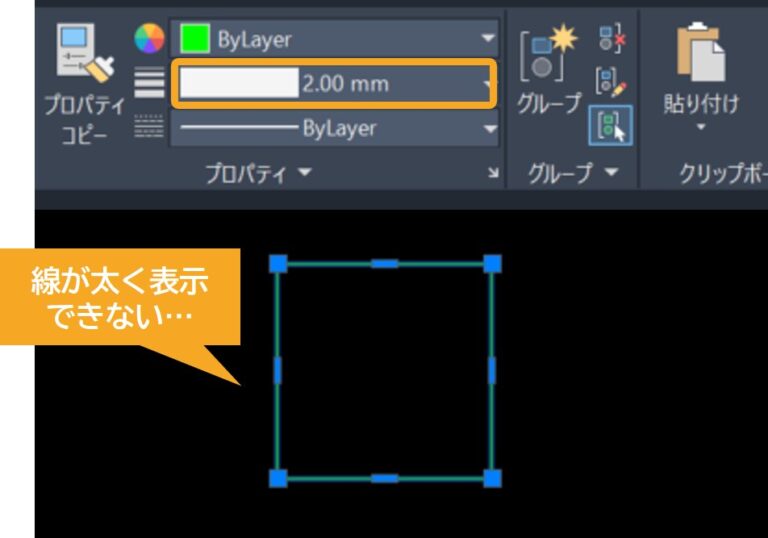Expand the グループ panel title

pyautogui.click(x=574, y=173)
